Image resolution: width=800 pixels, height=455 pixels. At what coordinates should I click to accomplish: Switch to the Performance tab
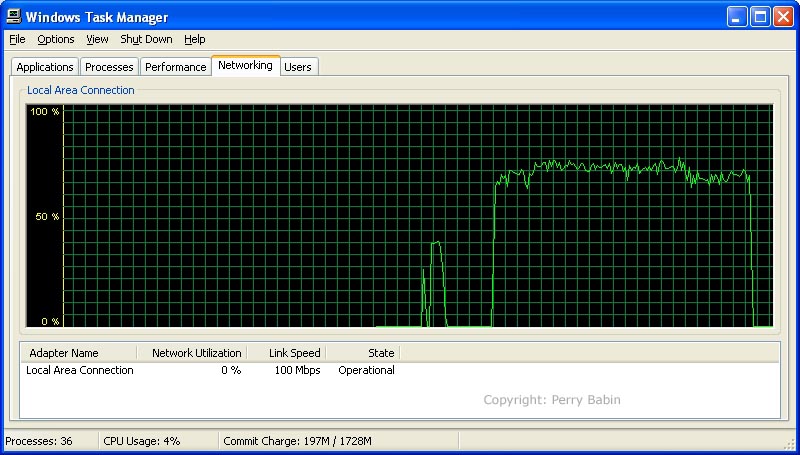176,67
